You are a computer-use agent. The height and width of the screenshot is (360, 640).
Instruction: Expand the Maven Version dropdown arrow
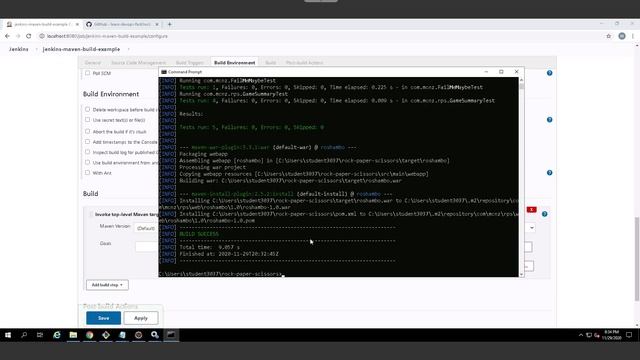point(531,228)
